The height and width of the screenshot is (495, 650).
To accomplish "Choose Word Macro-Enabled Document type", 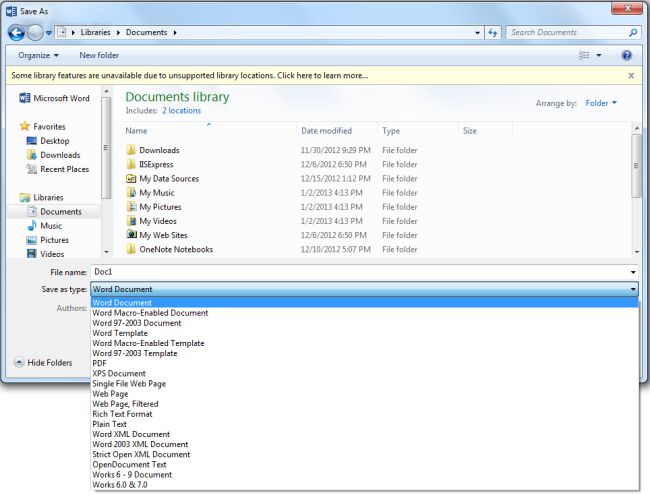I will click(364, 313).
